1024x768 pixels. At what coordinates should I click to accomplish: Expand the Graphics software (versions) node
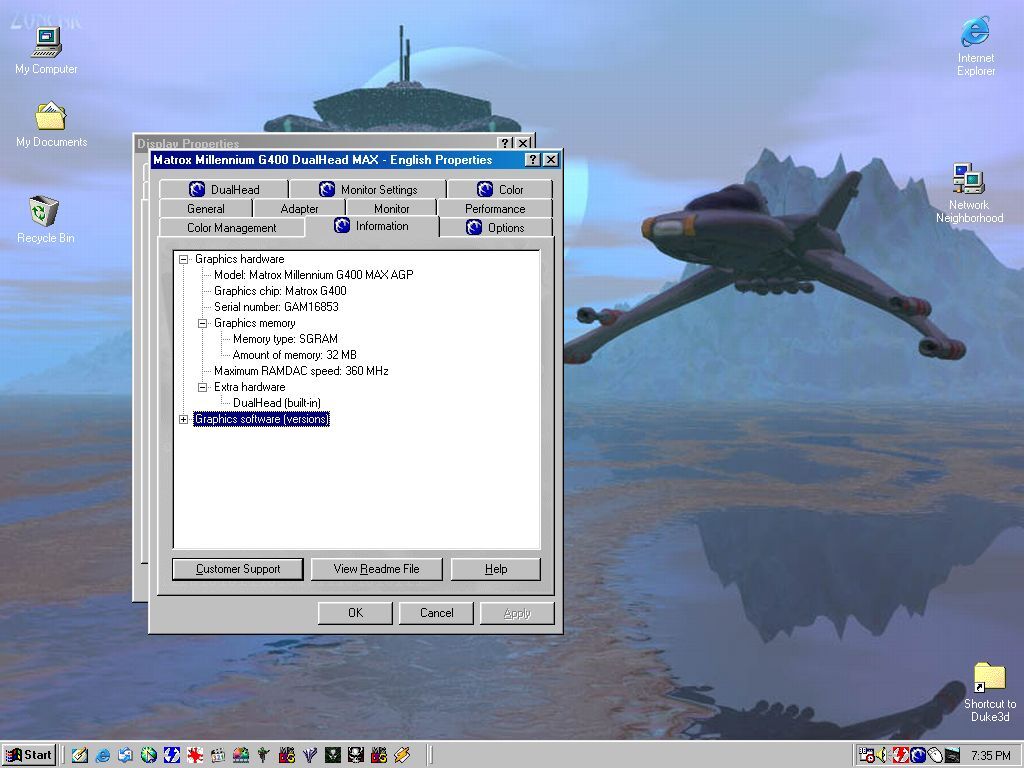coord(183,419)
